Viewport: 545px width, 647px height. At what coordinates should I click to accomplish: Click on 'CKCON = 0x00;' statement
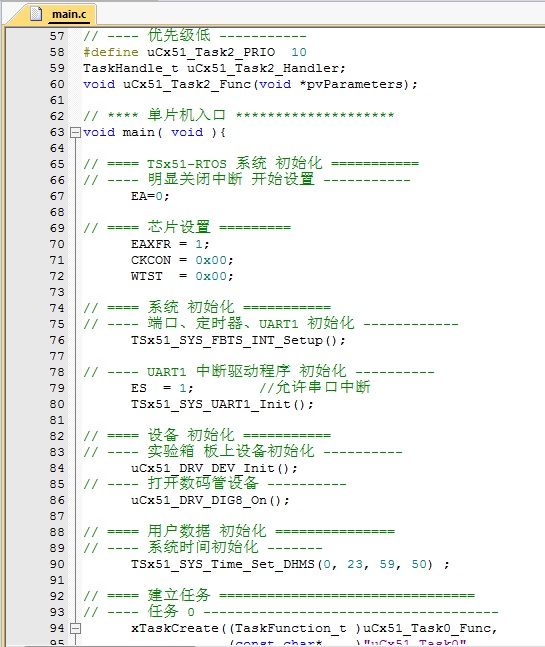[x=182, y=260]
